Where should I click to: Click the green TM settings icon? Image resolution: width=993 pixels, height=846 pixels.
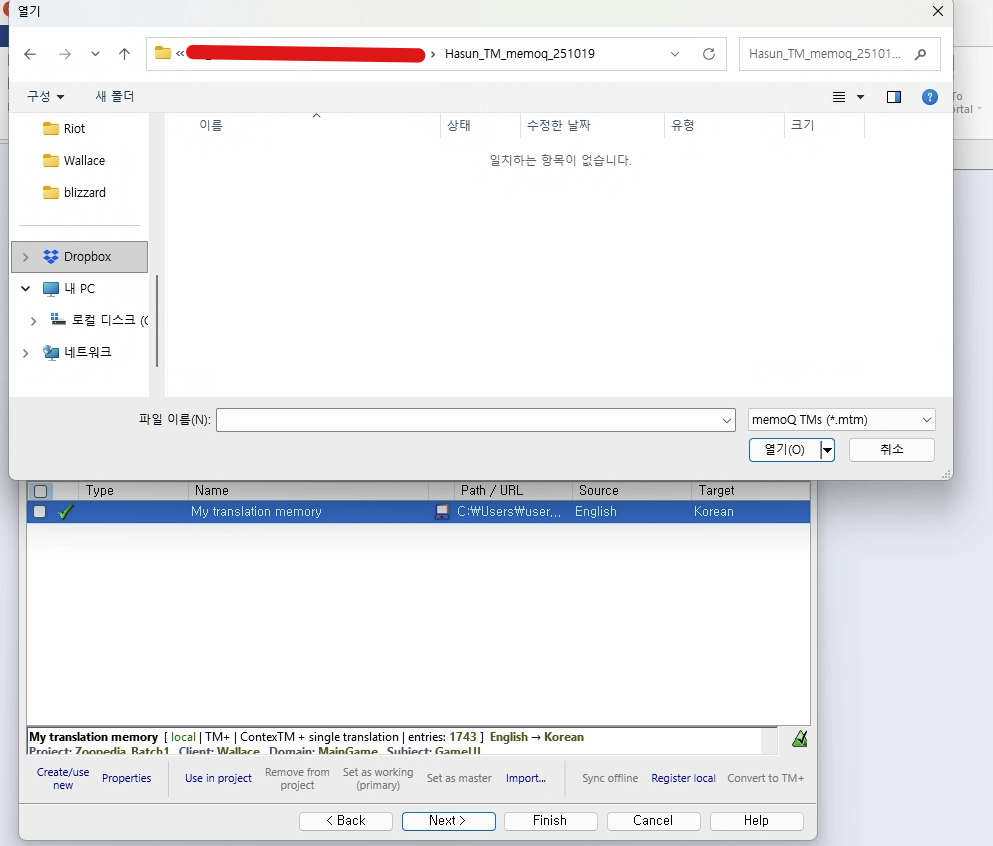pos(799,739)
